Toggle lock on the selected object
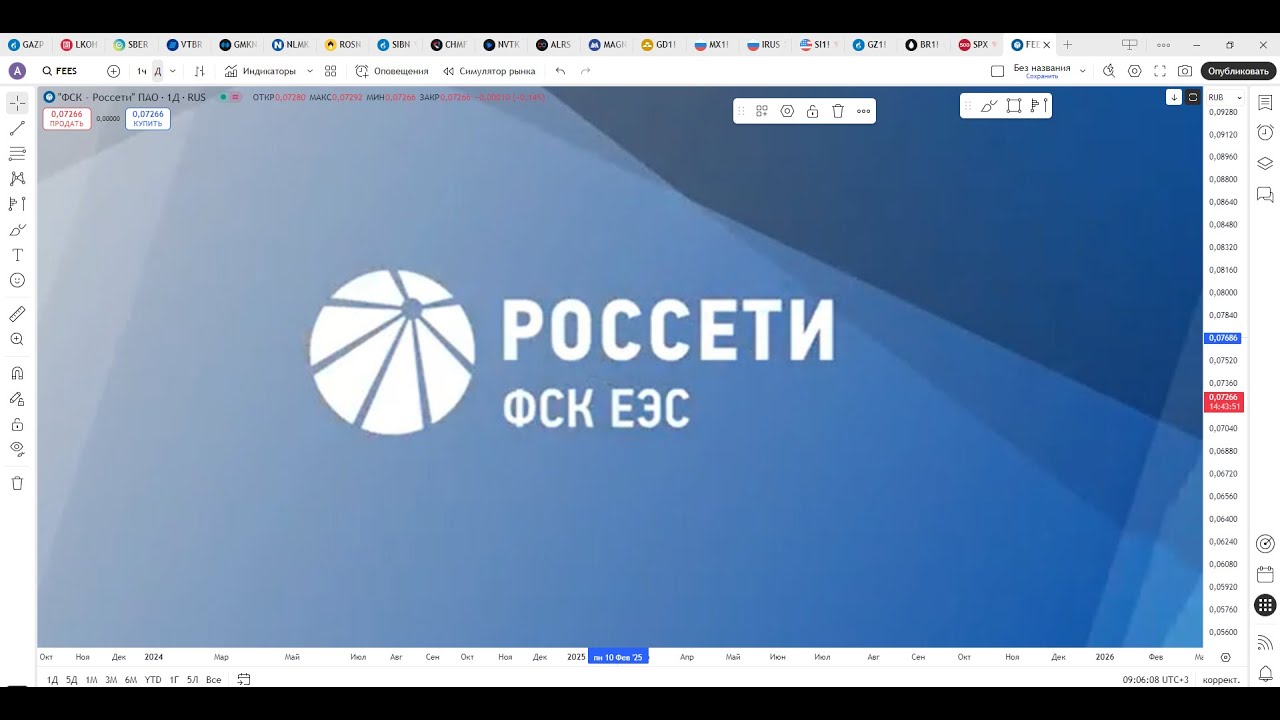 click(813, 111)
